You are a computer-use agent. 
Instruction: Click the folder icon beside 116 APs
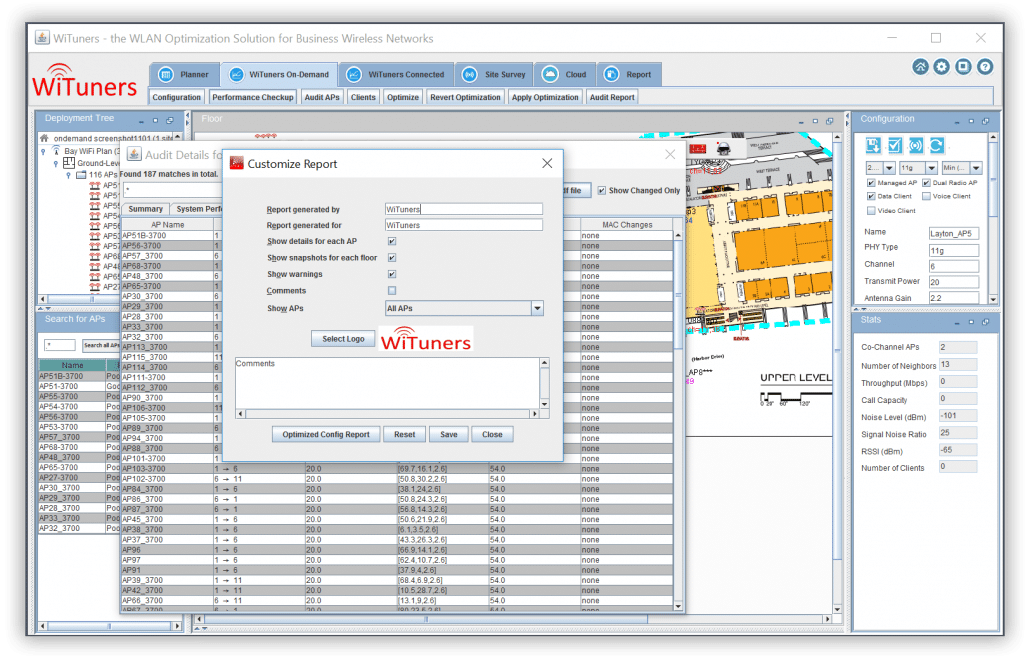(x=81, y=175)
